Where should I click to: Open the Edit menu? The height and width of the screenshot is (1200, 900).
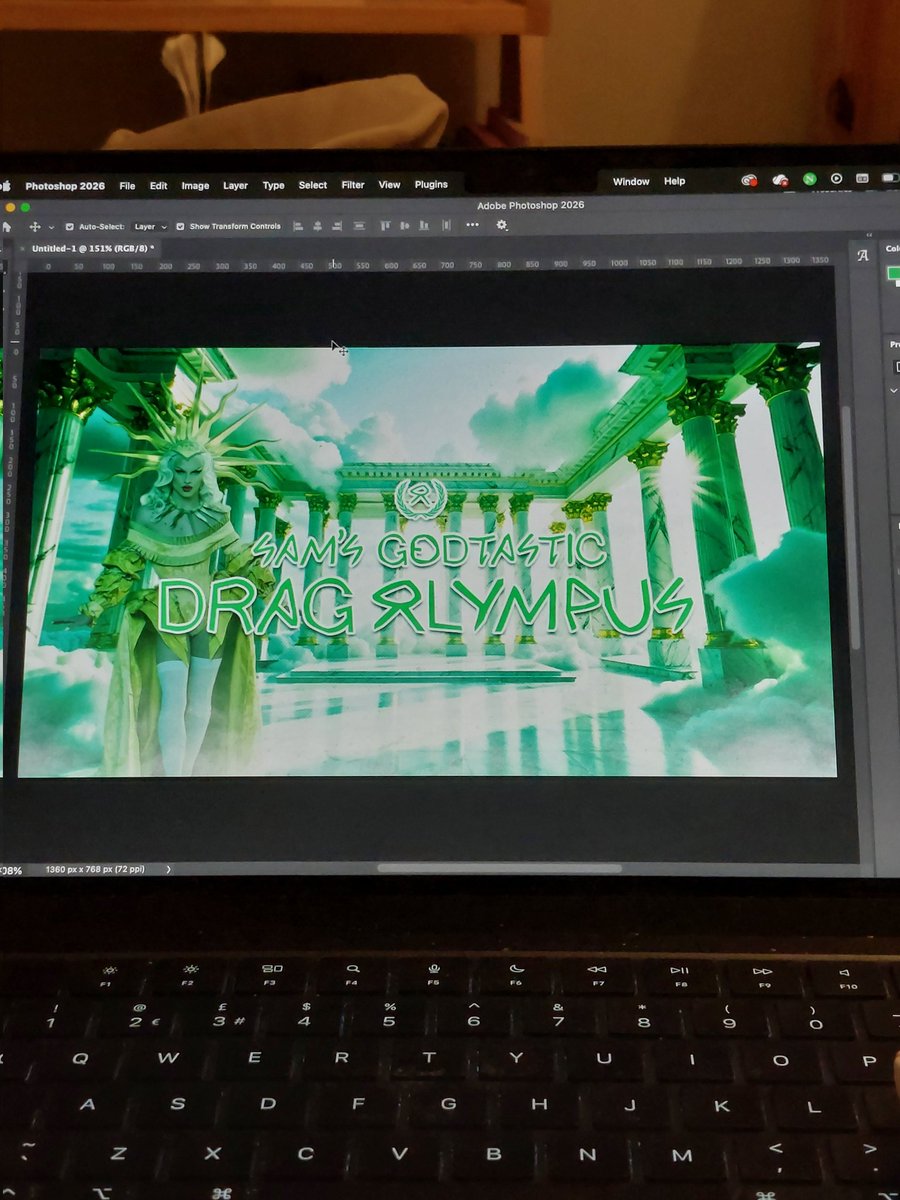point(159,186)
